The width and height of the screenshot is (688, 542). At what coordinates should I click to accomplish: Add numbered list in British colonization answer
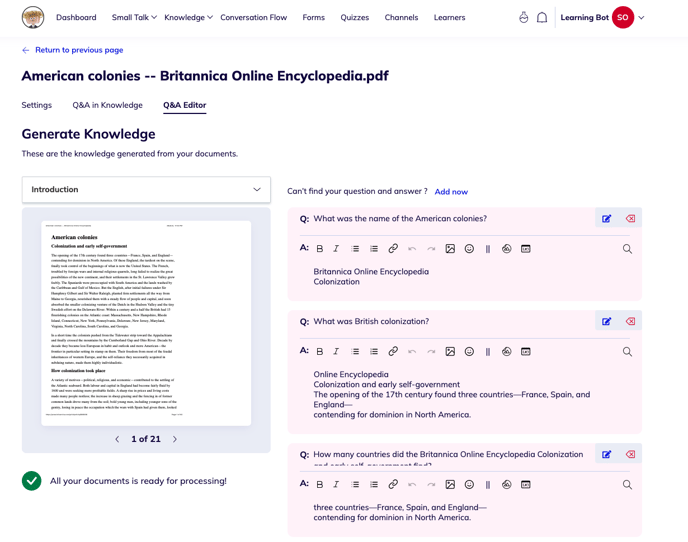point(374,352)
